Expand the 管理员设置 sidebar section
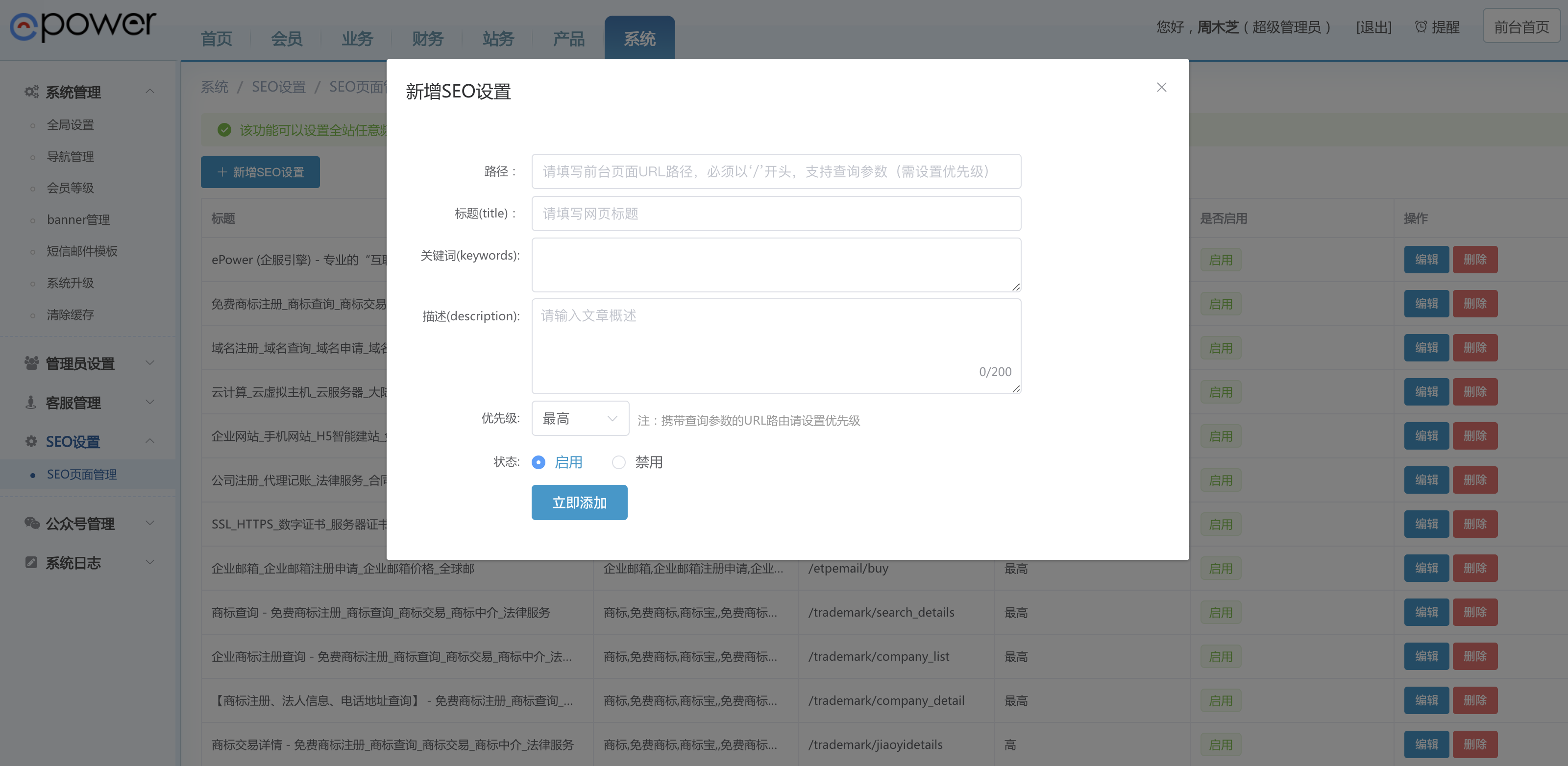This screenshot has height=766, width=1568. click(150, 362)
